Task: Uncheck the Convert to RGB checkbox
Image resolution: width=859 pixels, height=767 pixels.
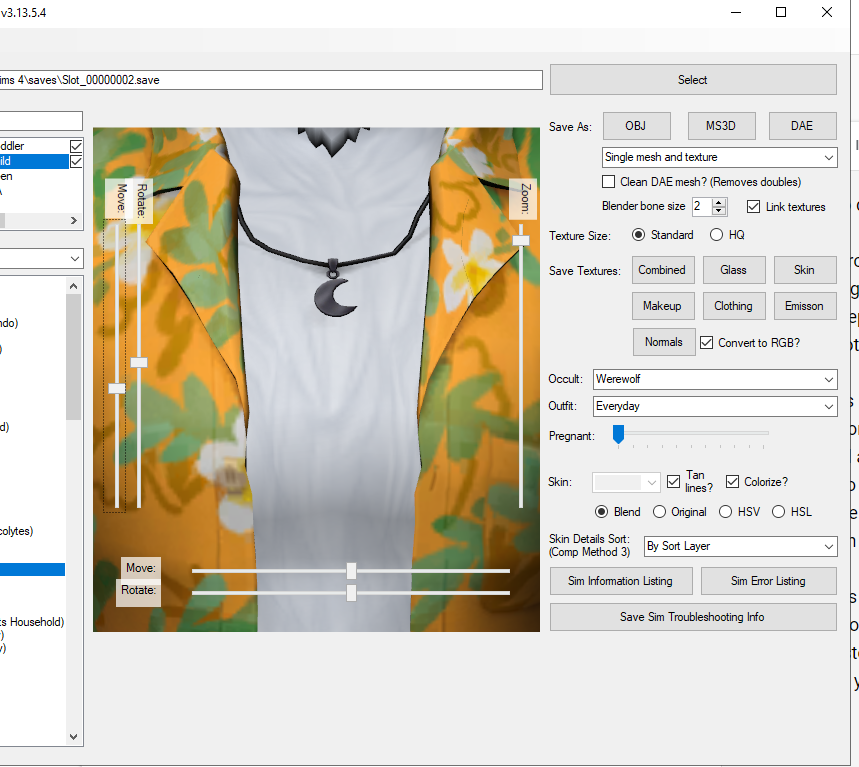Action: pyautogui.click(x=707, y=342)
